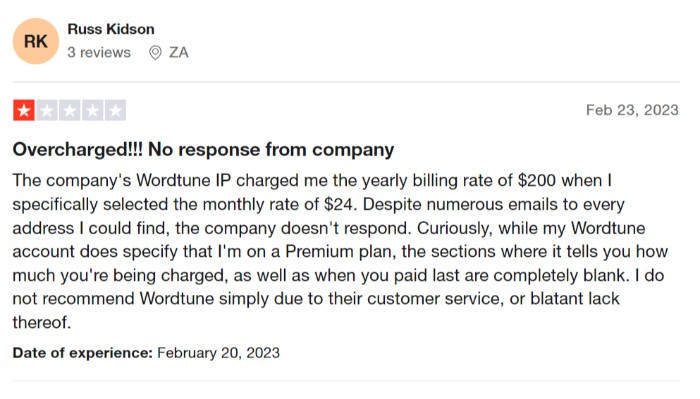700x399 pixels.
Task: Click the 'February 20, 2023' experience date
Action: (x=218, y=353)
